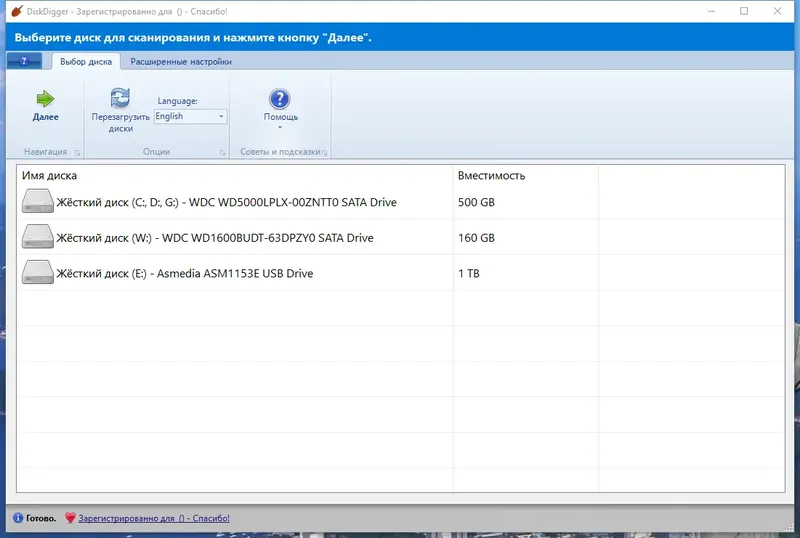Click the Готово status text
The height and width of the screenshot is (538, 800).
(x=41, y=518)
